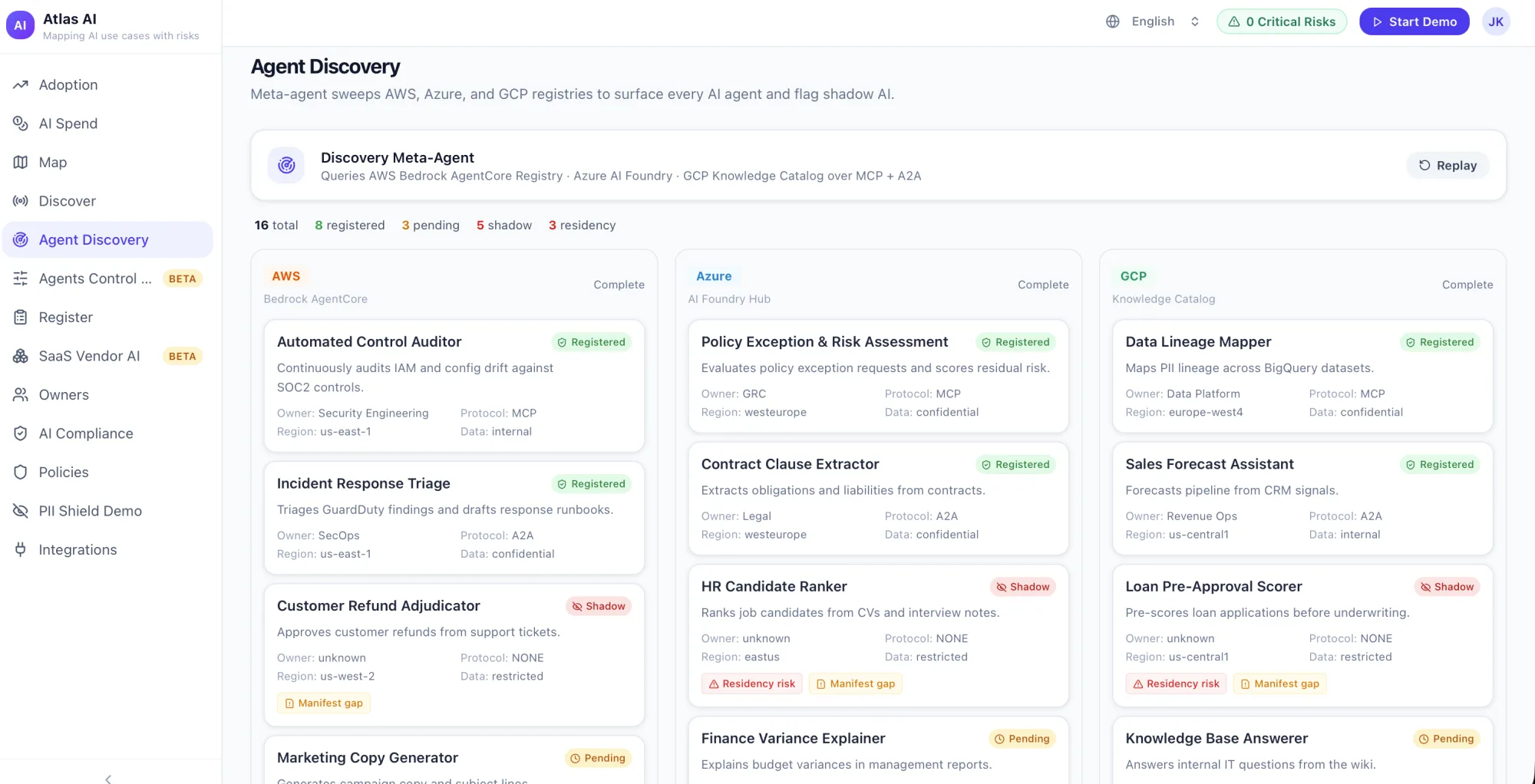The width and height of the screenshot is (1535, 784).
Task: Open the Policies page
Action: [x=107, y=472]
